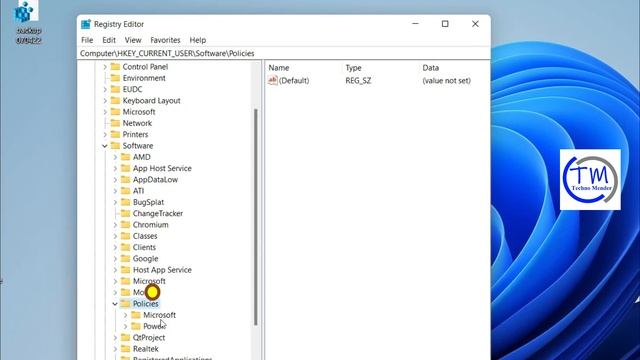This screenshot has height=360, width=640.
Task: Select the AMD folder icon
Action: [x=126, y=157]
